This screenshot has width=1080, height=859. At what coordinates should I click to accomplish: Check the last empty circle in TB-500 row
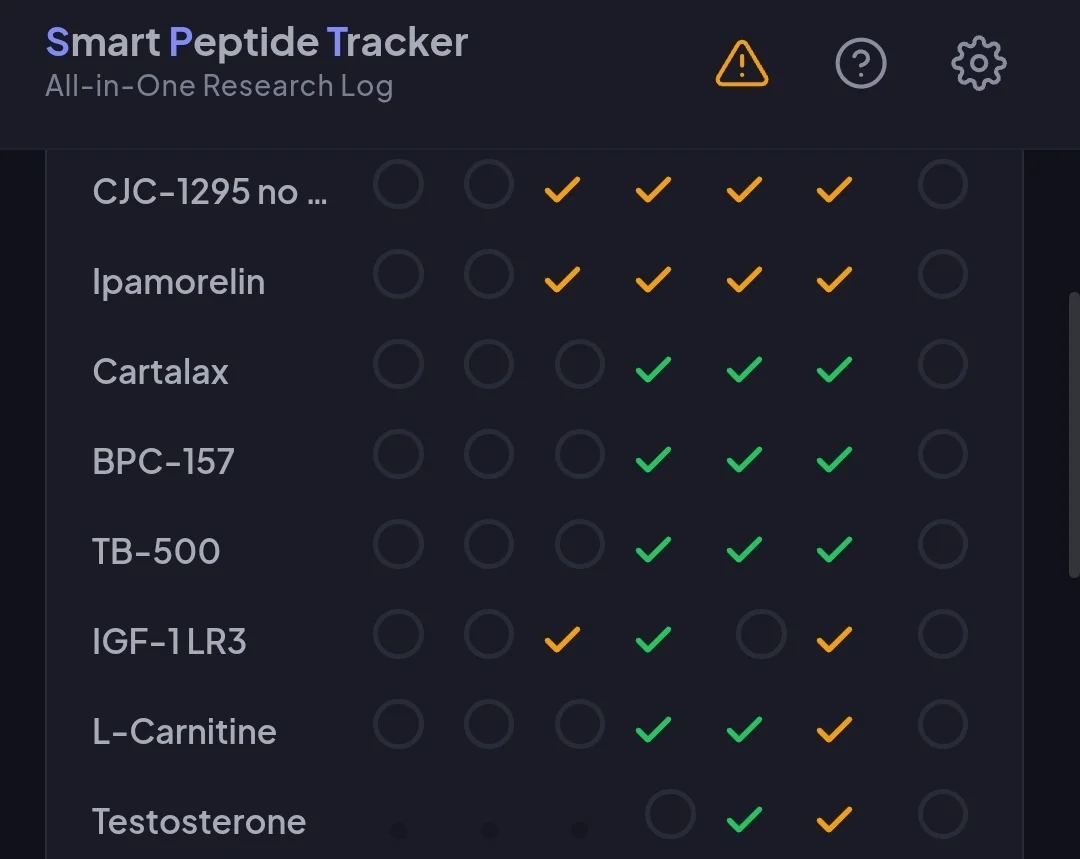[x=942, y=546]
